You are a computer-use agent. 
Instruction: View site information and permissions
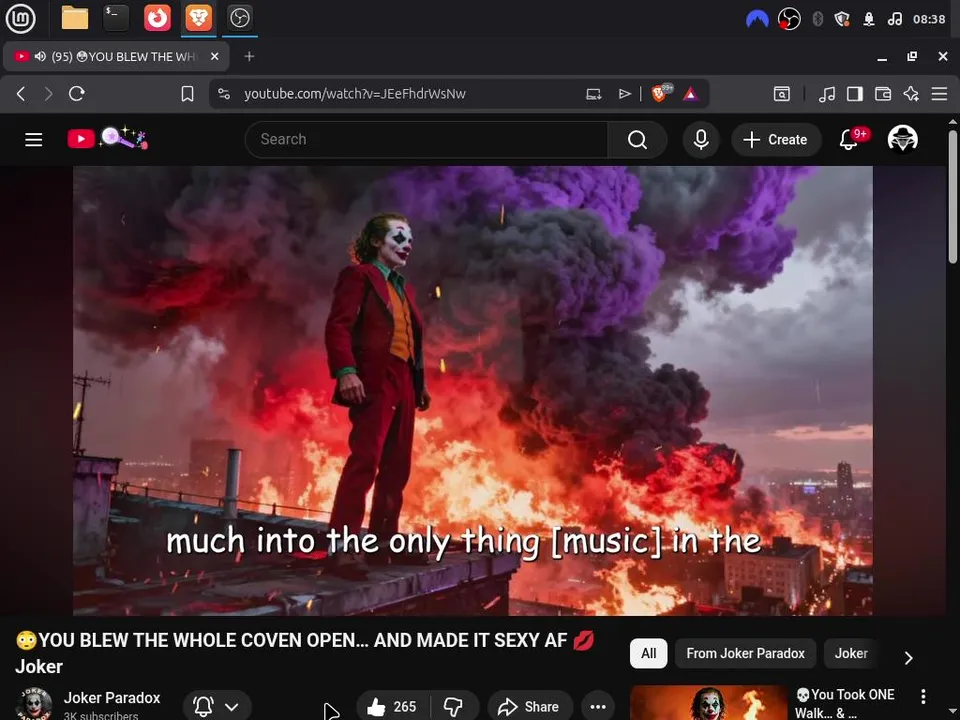pos(224,94)
